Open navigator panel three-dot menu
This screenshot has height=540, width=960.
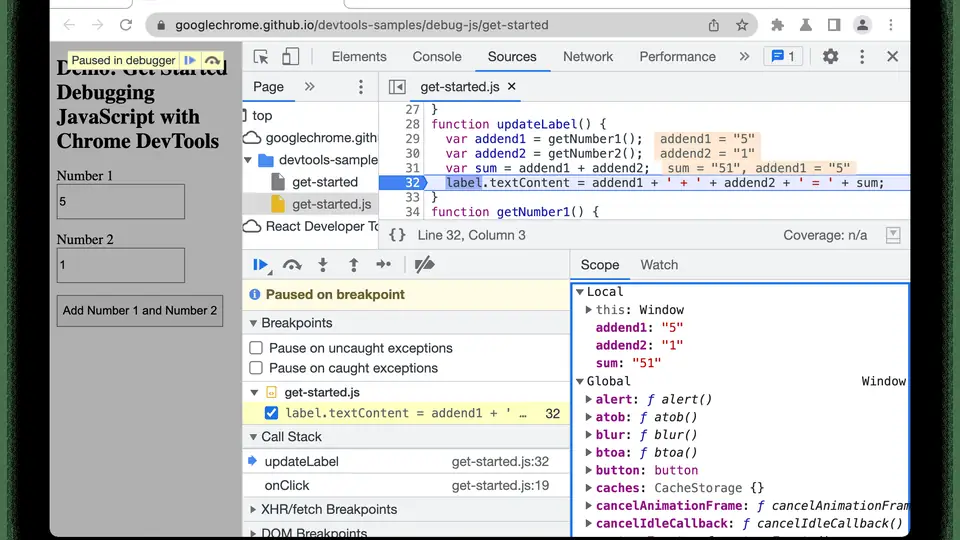(x=361, y=87)
